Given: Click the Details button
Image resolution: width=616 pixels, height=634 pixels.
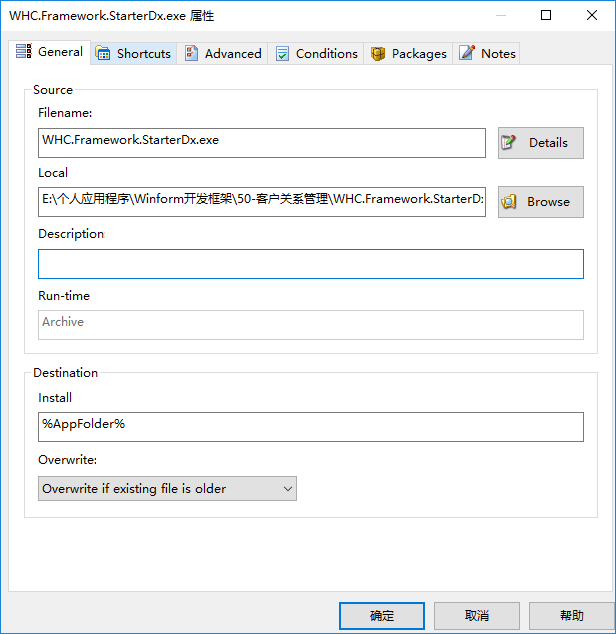Looking at the screenshot, I should 541,143.
